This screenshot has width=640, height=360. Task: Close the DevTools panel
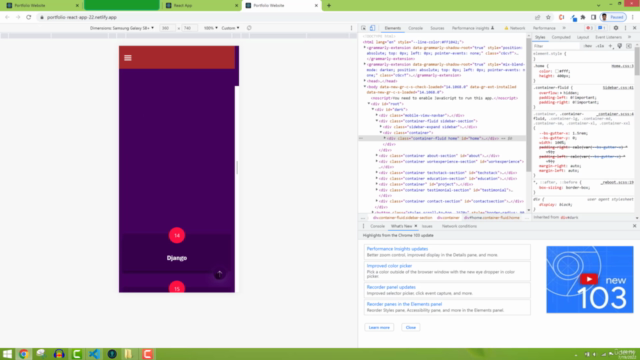point(634,28)
